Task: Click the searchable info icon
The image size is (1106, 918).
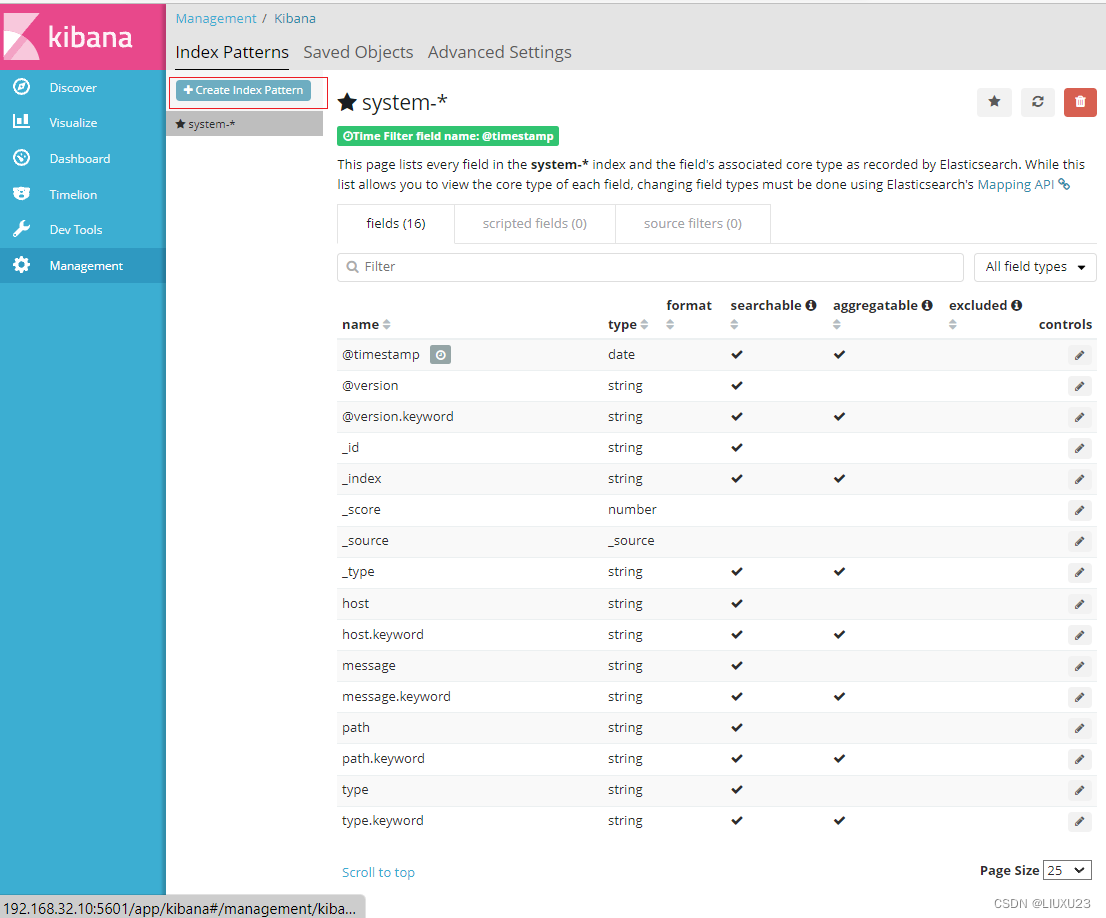Action: (811, 305)
